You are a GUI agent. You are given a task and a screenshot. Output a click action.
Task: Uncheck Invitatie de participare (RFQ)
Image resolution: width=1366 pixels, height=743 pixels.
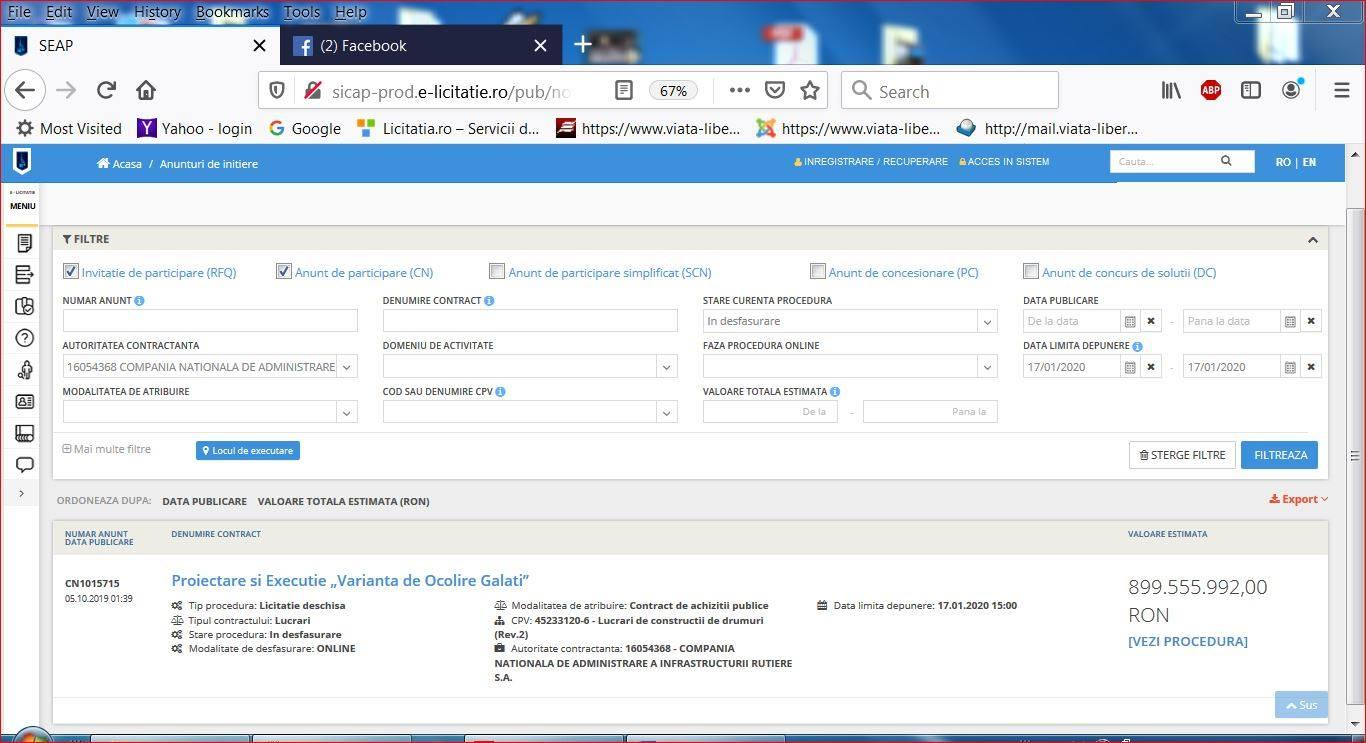pyautogui.click(x=71, y=271)
